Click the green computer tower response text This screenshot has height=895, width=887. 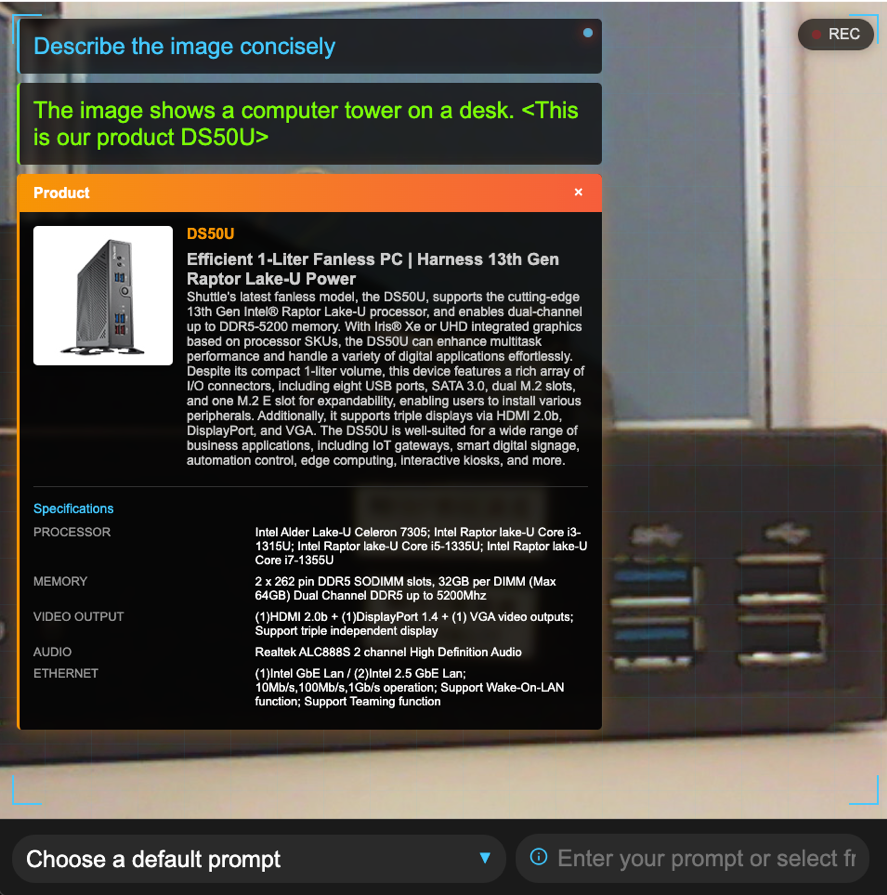306,124
